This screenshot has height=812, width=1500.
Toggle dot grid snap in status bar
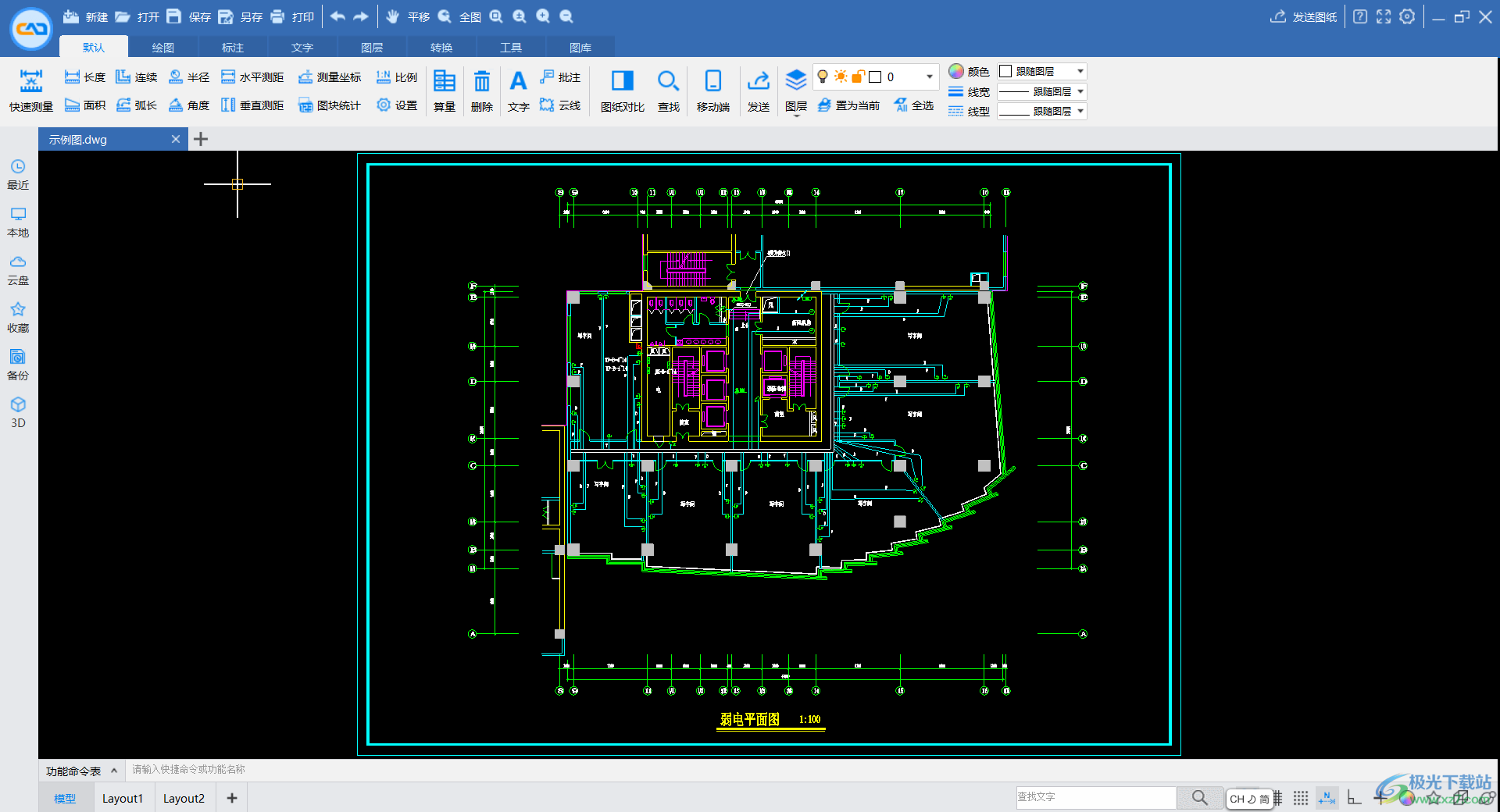[1300, 798]
